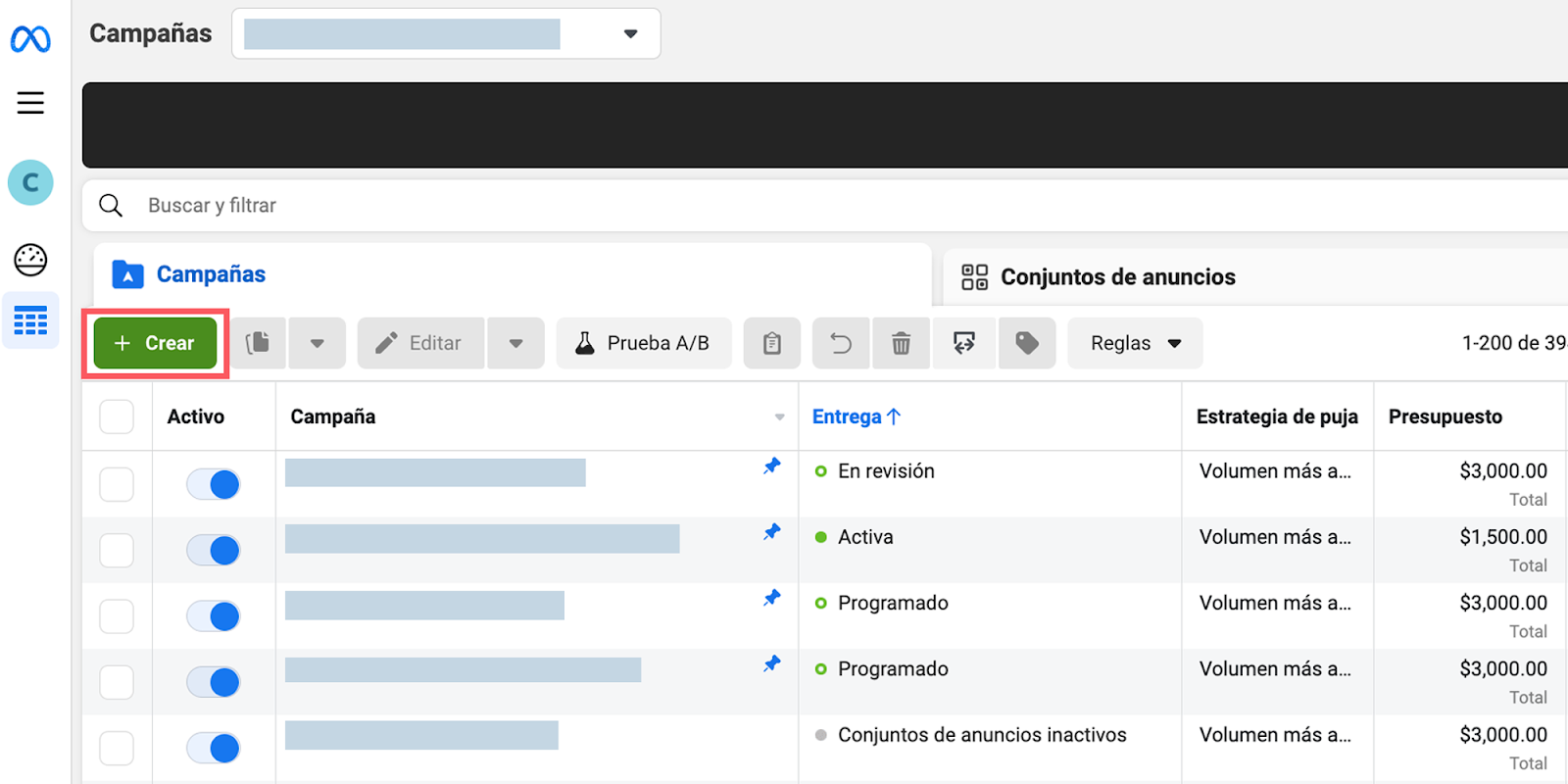Click the $1,500.00 budget value
This screenshot has width=1568, height=784.
[x=1503, y=537]
